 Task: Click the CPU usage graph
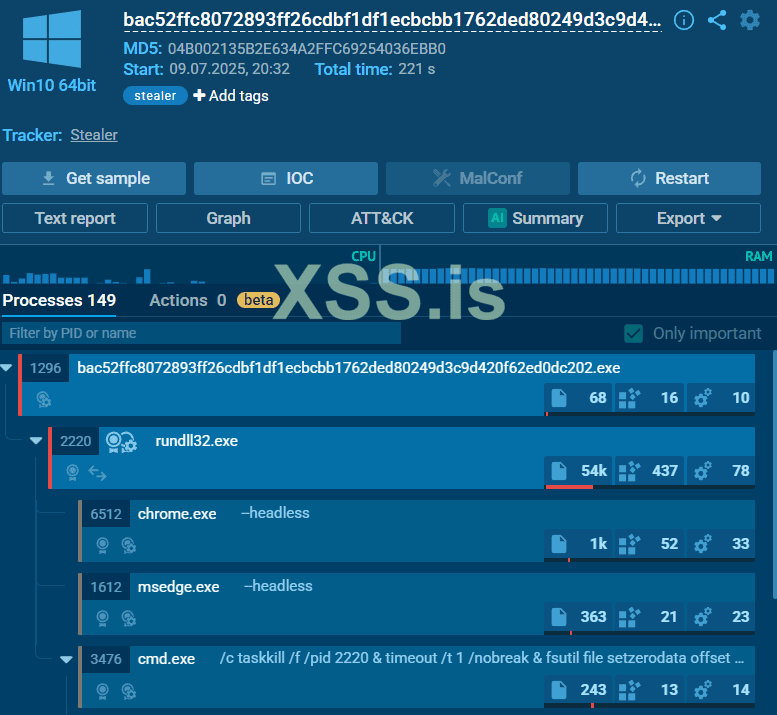click(189, 265)
